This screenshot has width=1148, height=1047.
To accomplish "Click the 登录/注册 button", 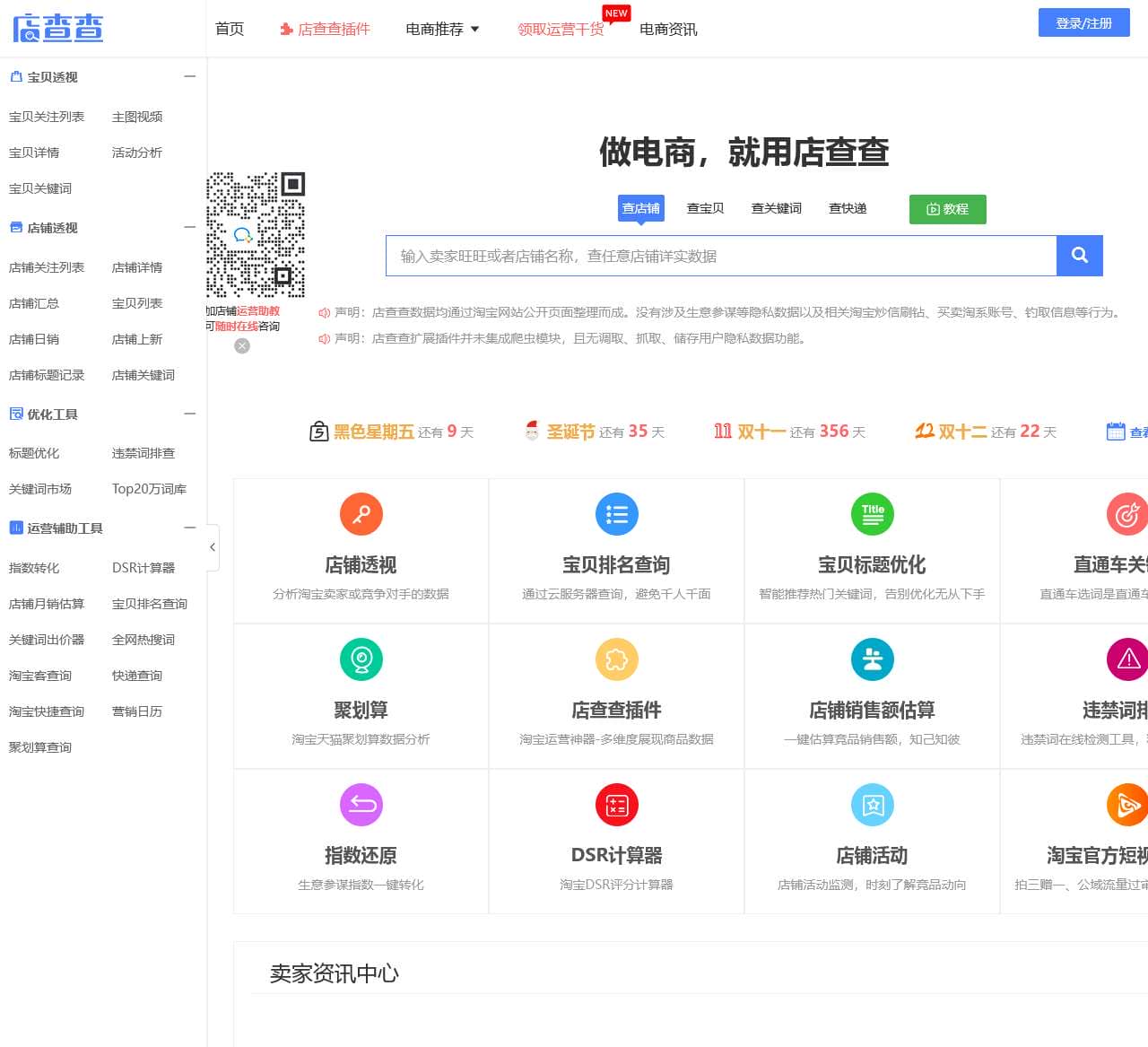I will click(1083, 23).
